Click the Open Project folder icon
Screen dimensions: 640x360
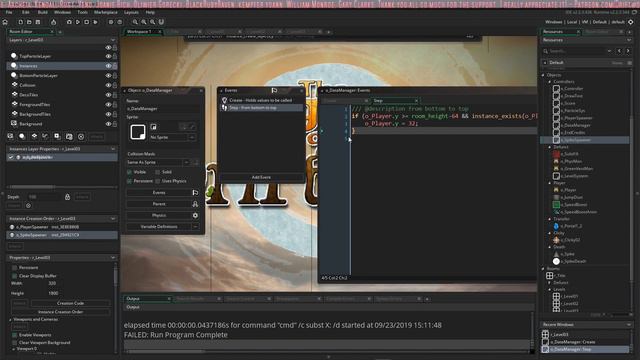tap(29, 22)
